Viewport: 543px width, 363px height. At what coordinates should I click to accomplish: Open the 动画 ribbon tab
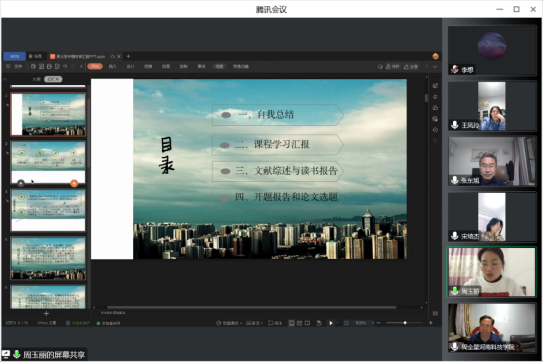click(x=166, y=66)
